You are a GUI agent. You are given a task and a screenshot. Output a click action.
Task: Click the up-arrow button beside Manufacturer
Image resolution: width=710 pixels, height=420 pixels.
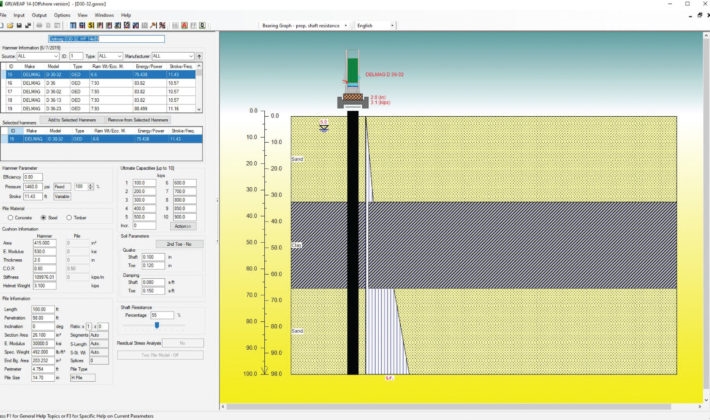(x=201, y=57)
